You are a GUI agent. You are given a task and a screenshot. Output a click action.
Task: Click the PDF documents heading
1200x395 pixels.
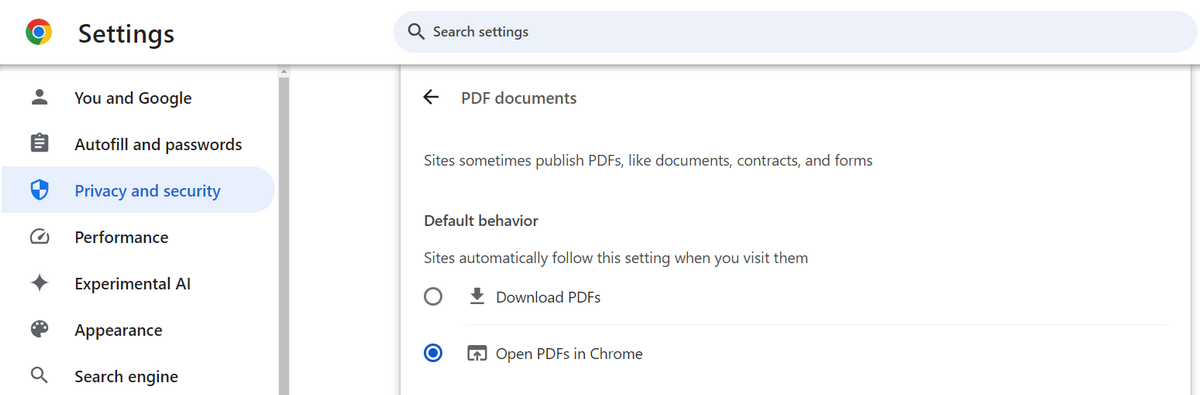click(519, 98)
